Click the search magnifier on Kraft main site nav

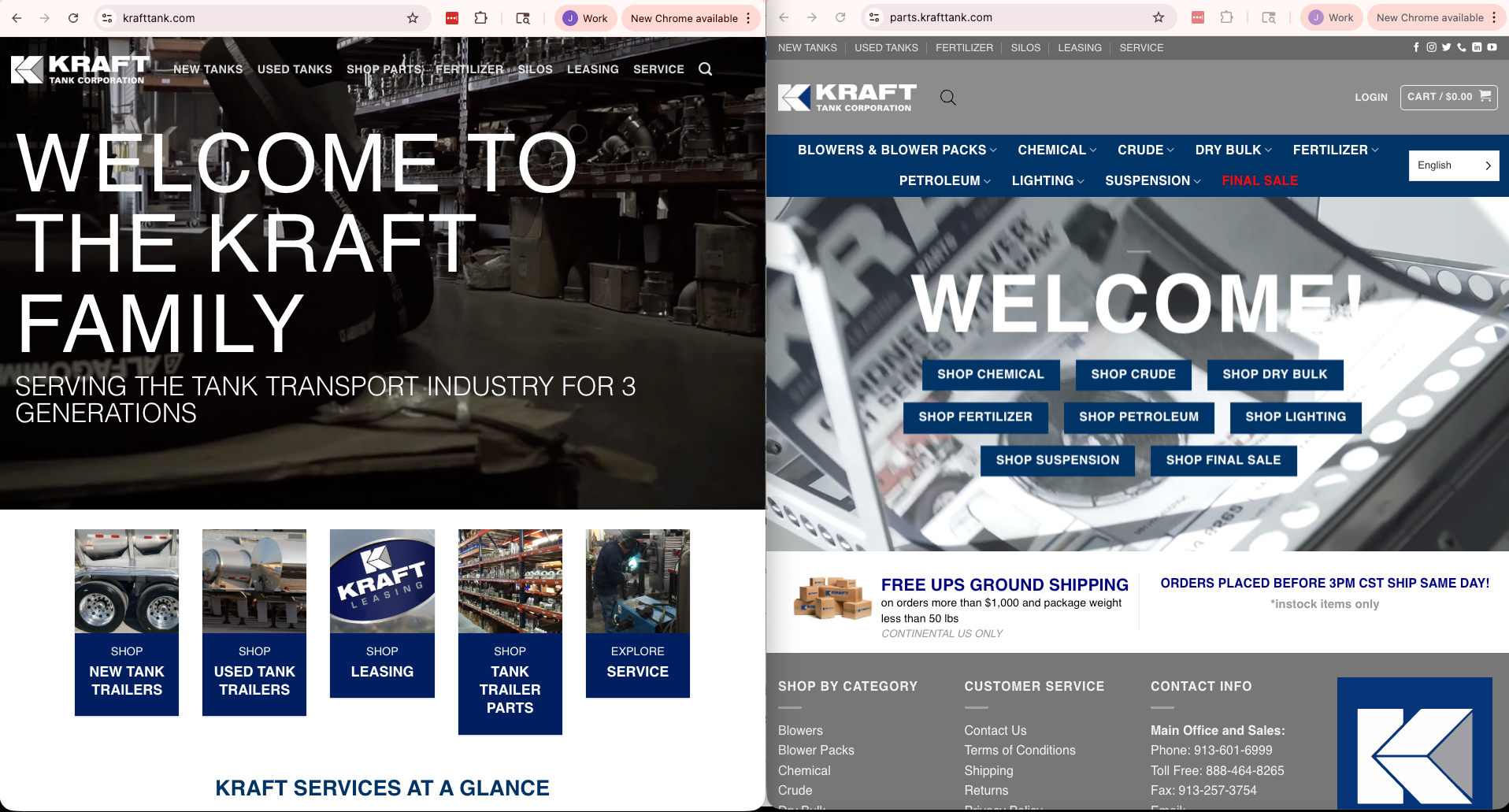point(706,69)
